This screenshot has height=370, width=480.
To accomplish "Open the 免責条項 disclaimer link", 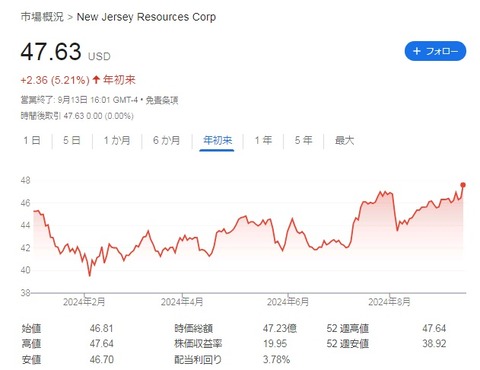I will click(x=162, y=100).
